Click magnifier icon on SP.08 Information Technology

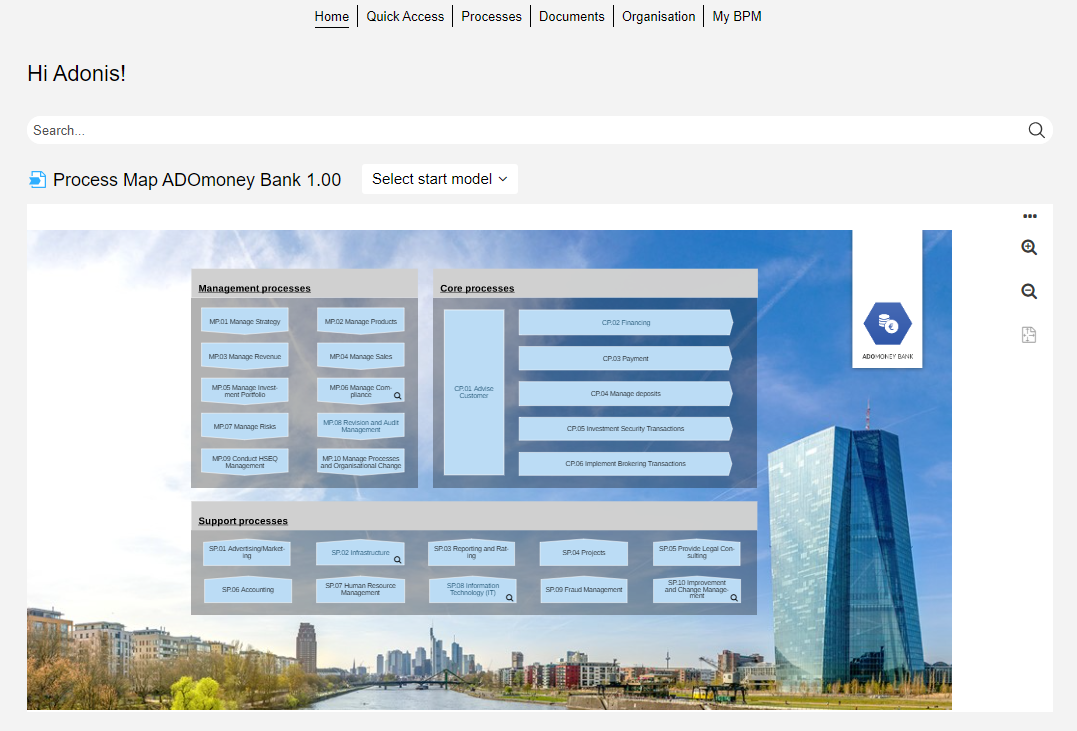point(509,597)
